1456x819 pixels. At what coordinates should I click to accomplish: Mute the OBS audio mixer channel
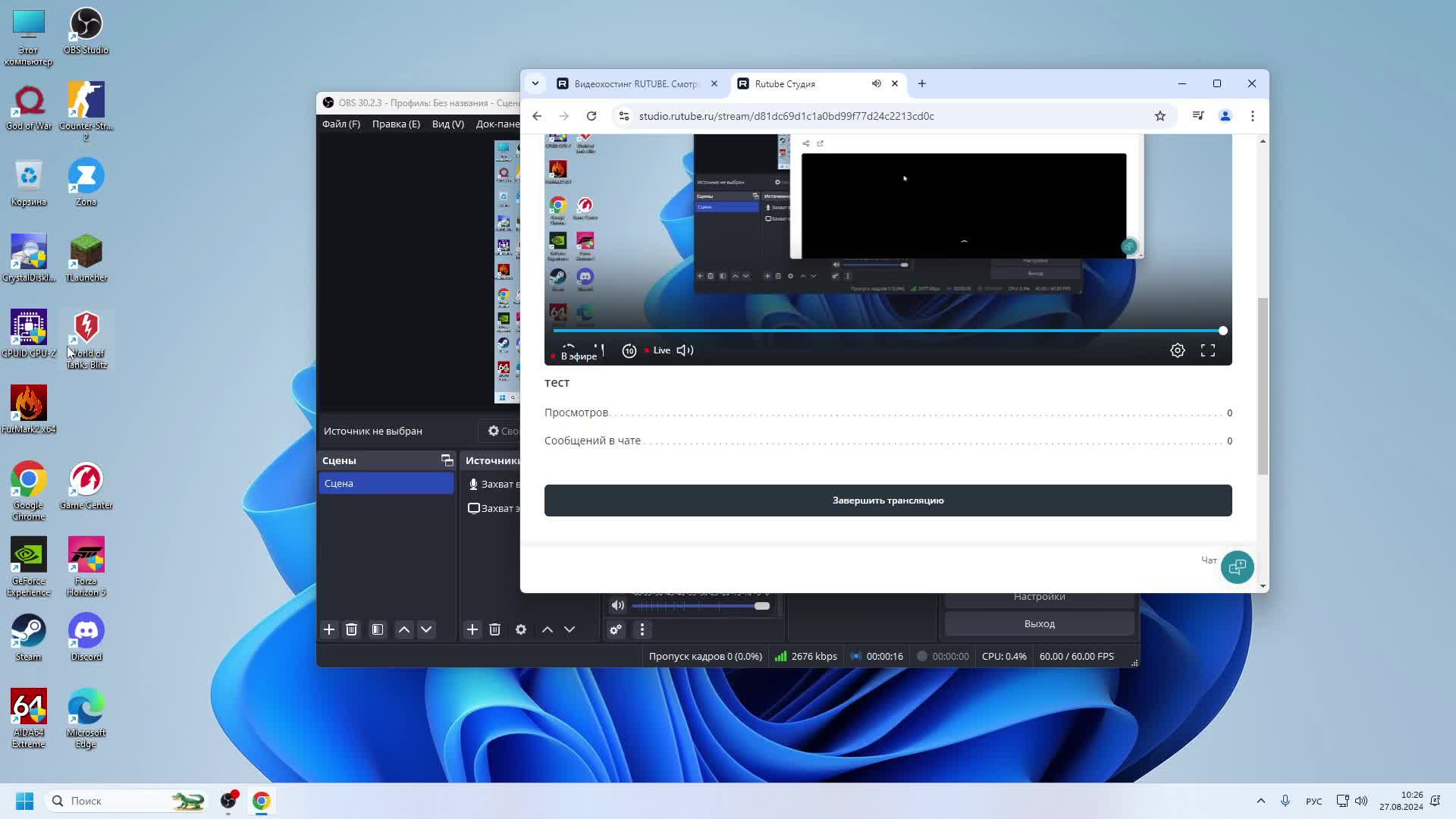click(618, 605)
